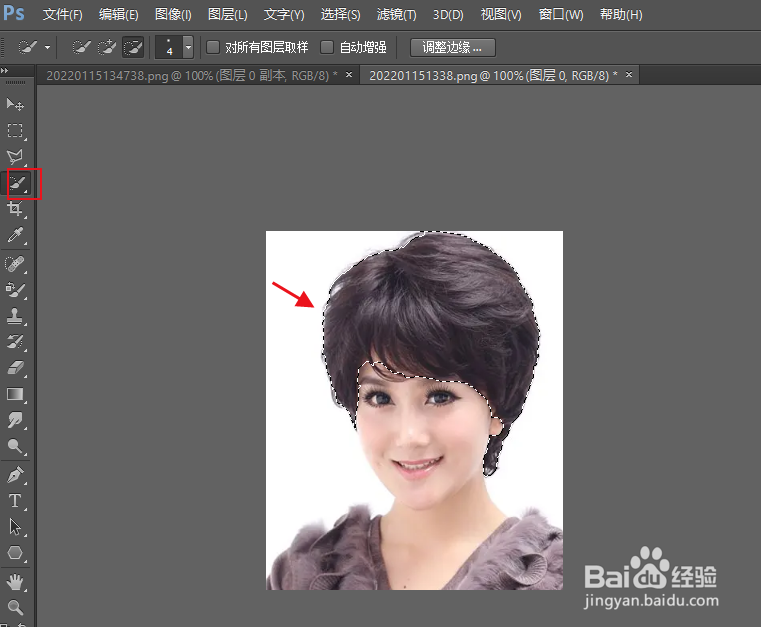Image resolution: width=761 pixels, height=627 pixels.
Task: Select the Spot Healing Brush tool
Action: click(15, 264)
